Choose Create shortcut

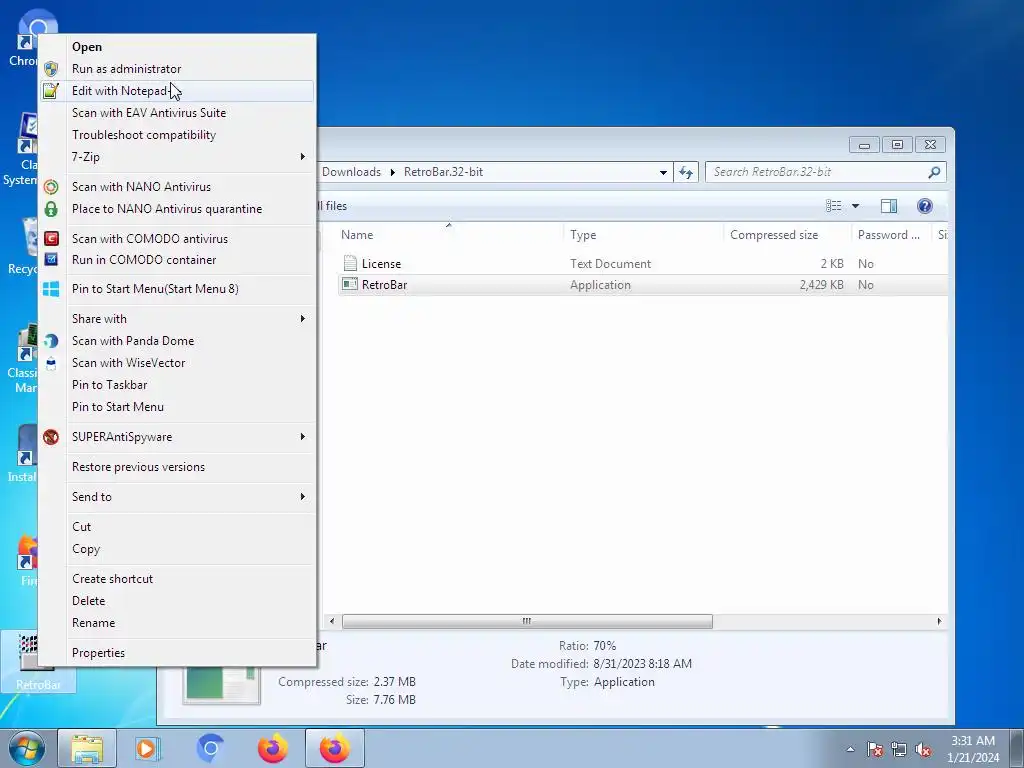point(112,579)
